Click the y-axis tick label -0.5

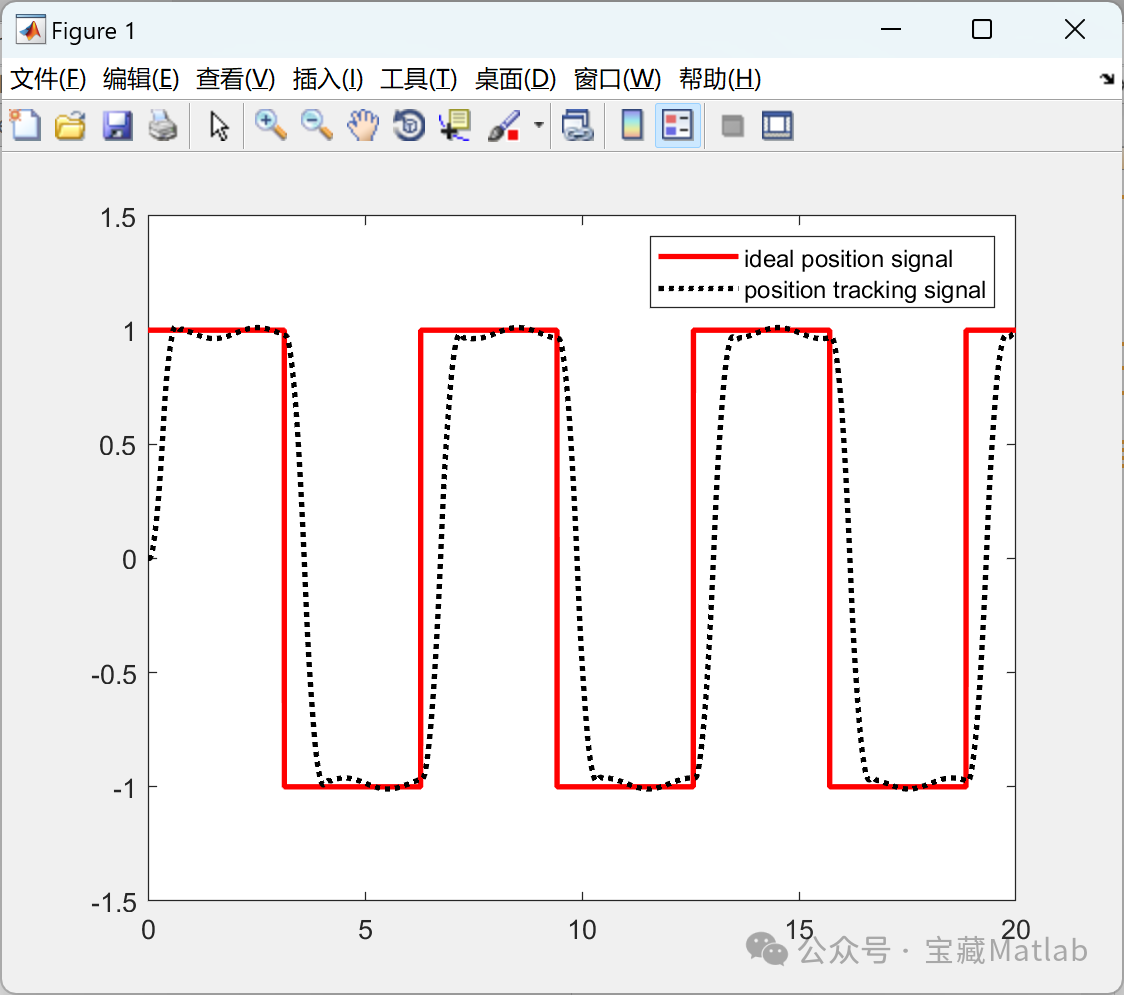tap(113, 675)
